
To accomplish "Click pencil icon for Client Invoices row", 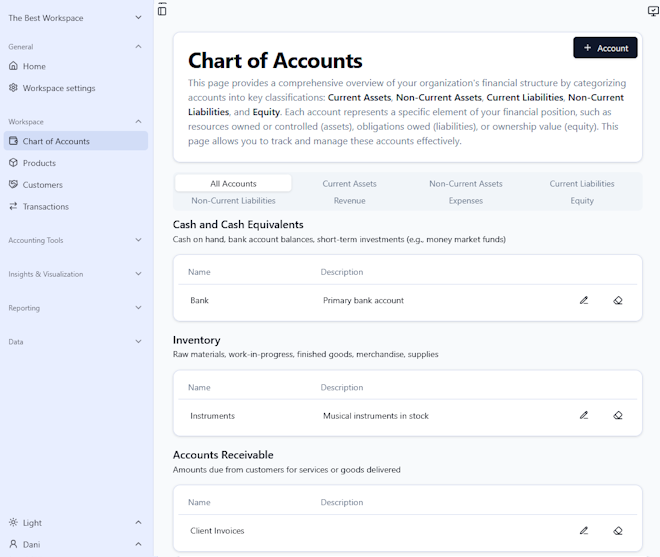I will (584, 531).
